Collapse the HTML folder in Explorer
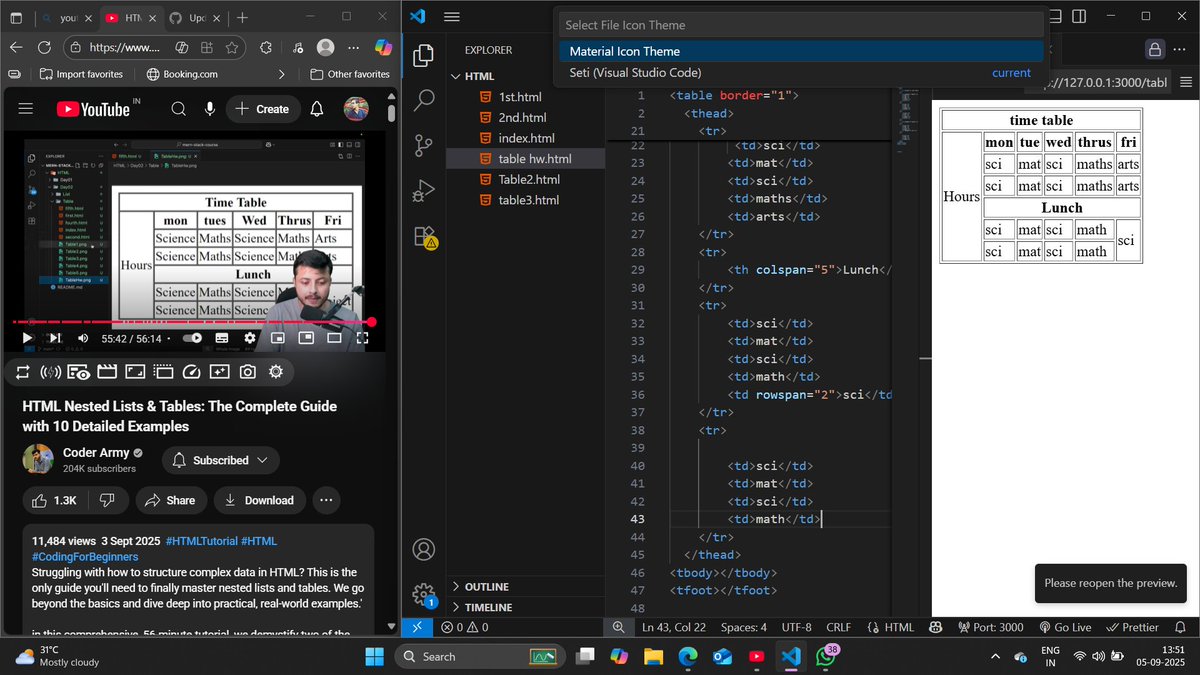Image resolution: width=1200 pixels, height=675 pixels. click(x=456, y=76)
